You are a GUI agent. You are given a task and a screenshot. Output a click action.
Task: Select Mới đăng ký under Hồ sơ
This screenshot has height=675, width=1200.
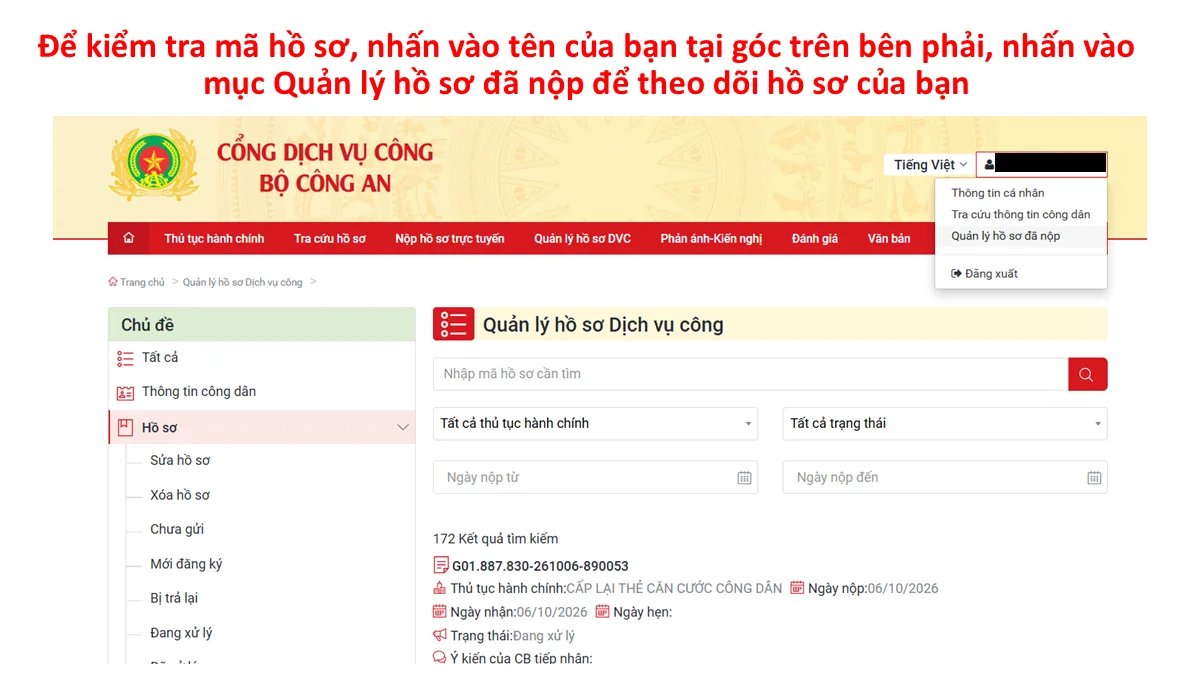(186, 564)
